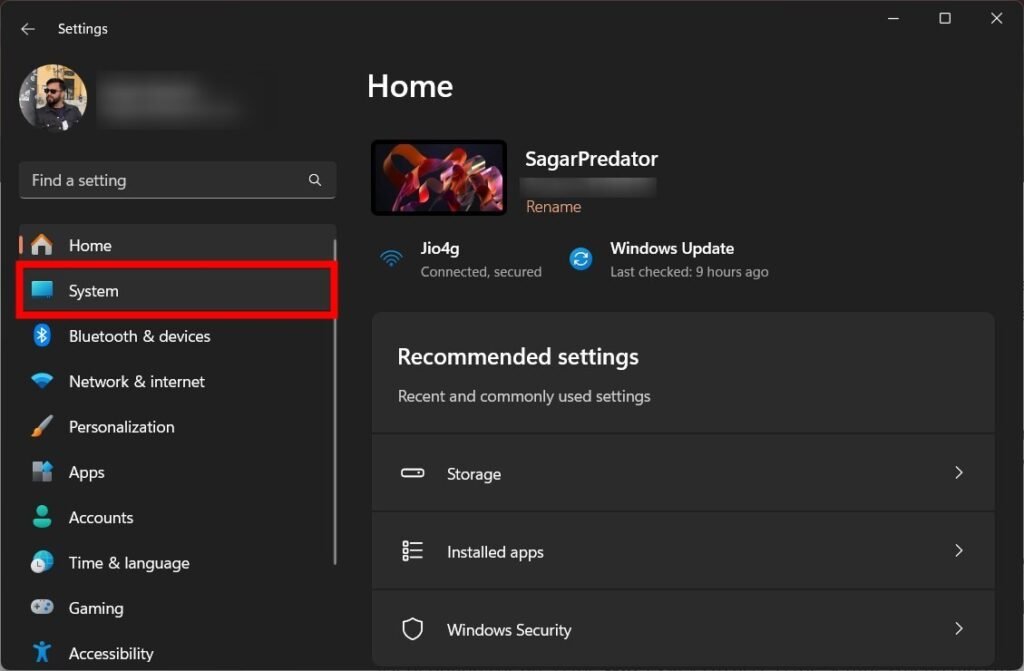Viewport: 1024px width, 671px height.
Task: Expand the Storage row chevron
Action: point(959,472)
